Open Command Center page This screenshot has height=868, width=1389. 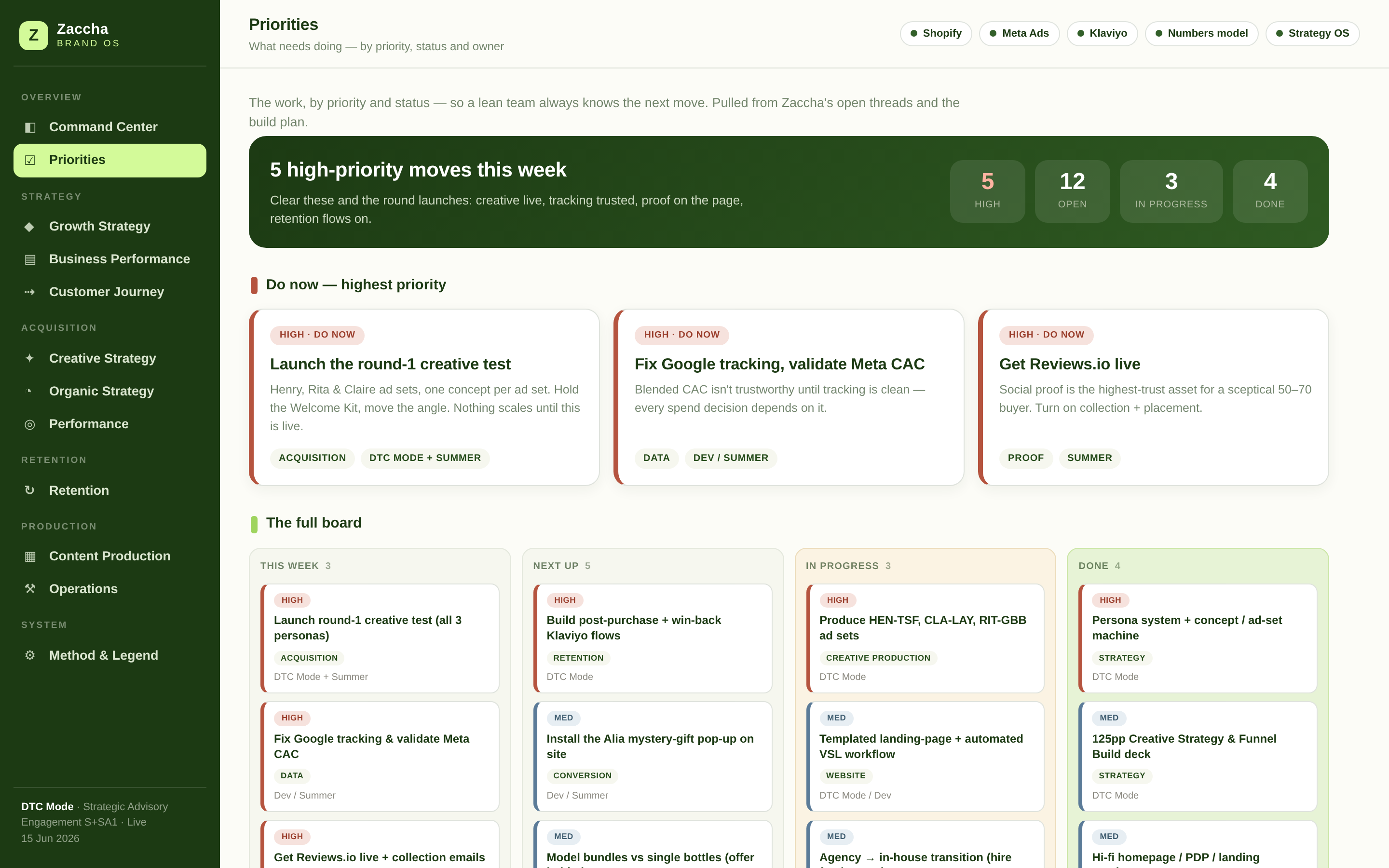[x=109, y=127]
